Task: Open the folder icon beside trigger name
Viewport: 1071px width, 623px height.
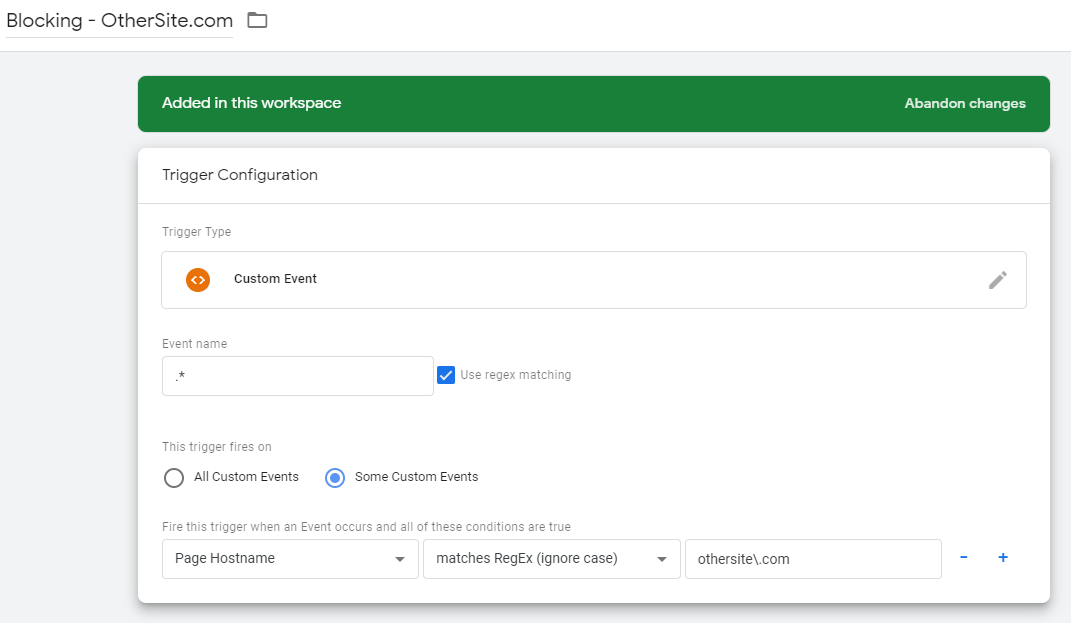Action: [x=257, y=20]
